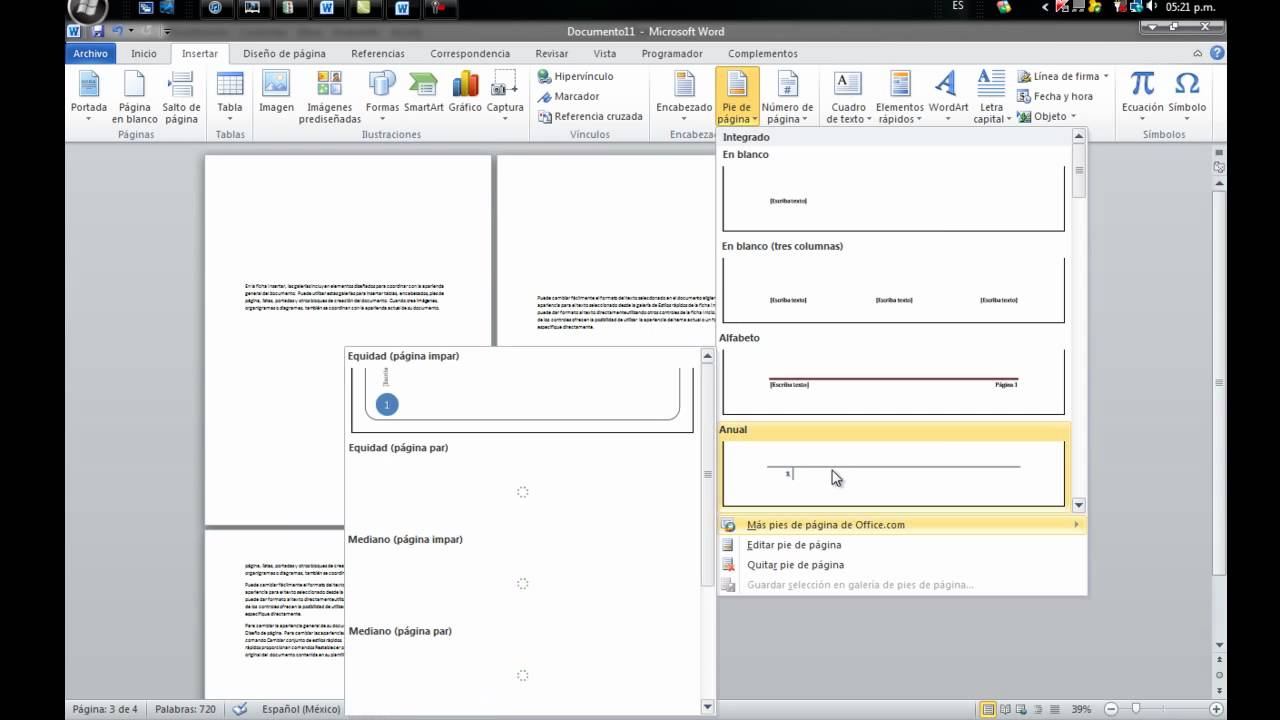This screenshot has height=720, width=1280.
Task: Open the Letra capital dropdown
Action: tap(991, 98)
